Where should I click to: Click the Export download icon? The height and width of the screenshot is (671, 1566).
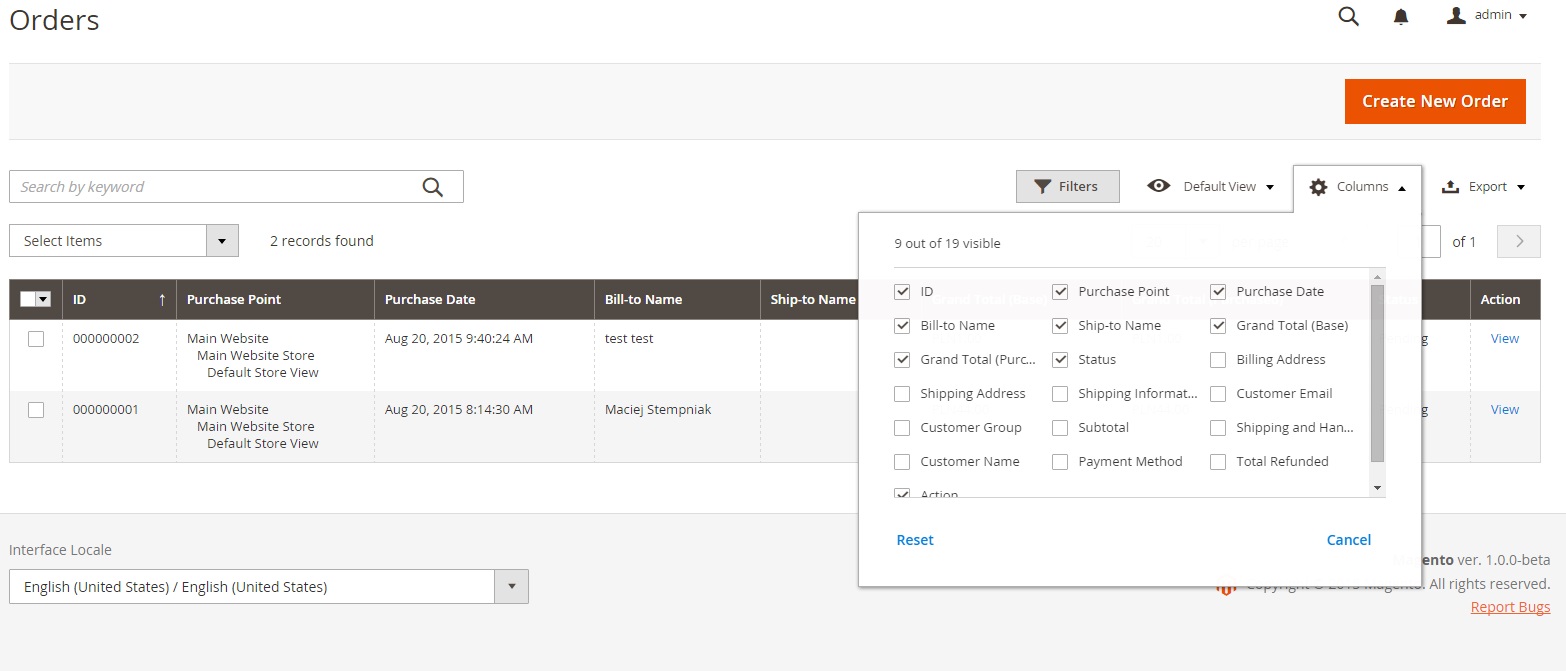1450,186
